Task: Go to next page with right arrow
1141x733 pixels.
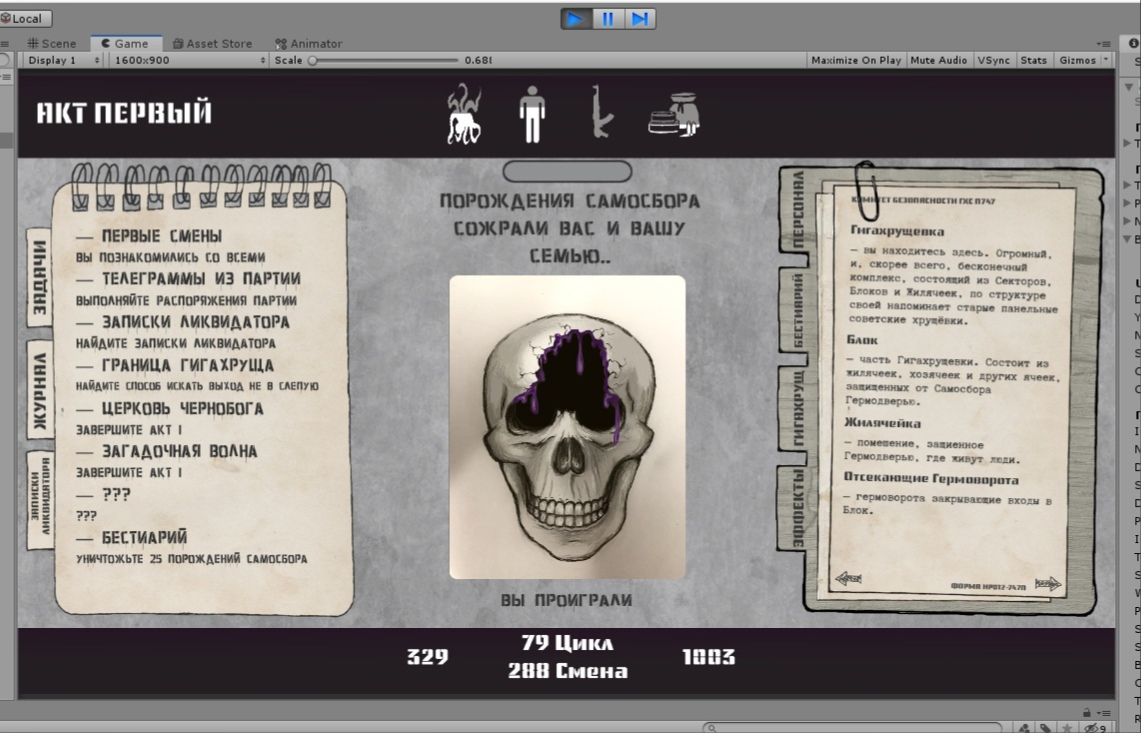Action: [x=1047, y=583]
